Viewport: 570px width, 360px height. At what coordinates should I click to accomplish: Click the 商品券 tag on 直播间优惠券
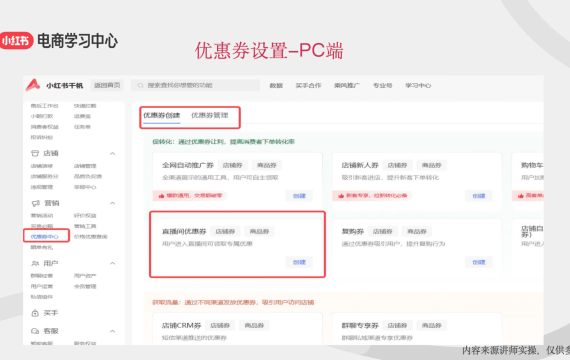coord(259,231)
